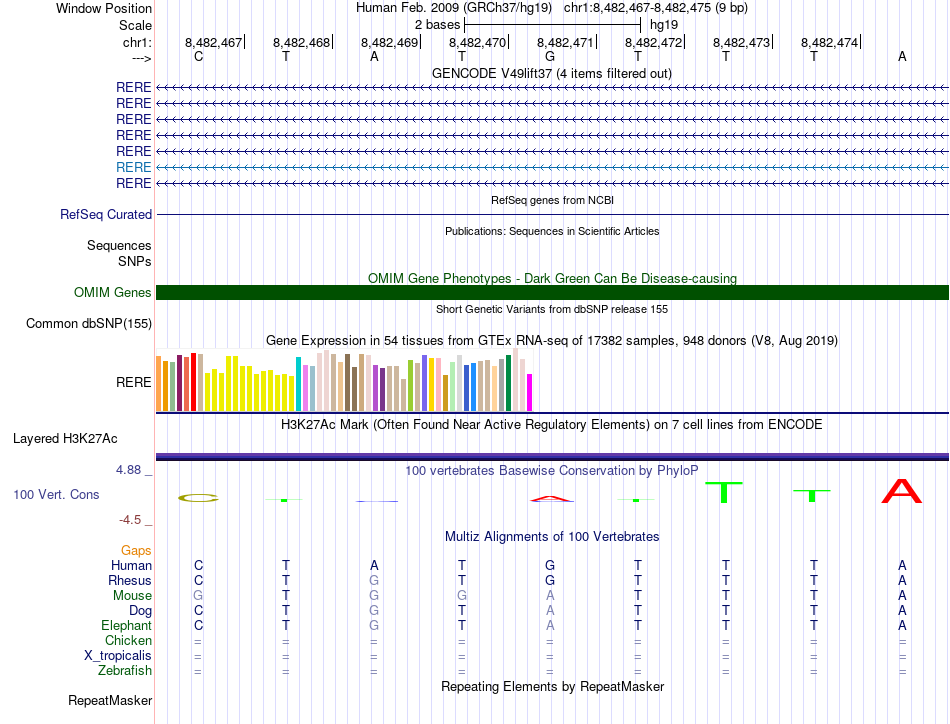Click the red A-shaped PhyloP logo under G
This screenshot has height=724, width=950.
(551, 499)
